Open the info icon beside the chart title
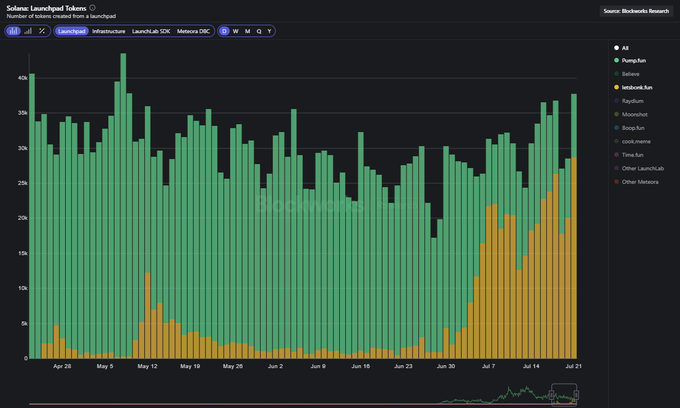The width and height of the screenshot is (680, 408). click(93, 7)
